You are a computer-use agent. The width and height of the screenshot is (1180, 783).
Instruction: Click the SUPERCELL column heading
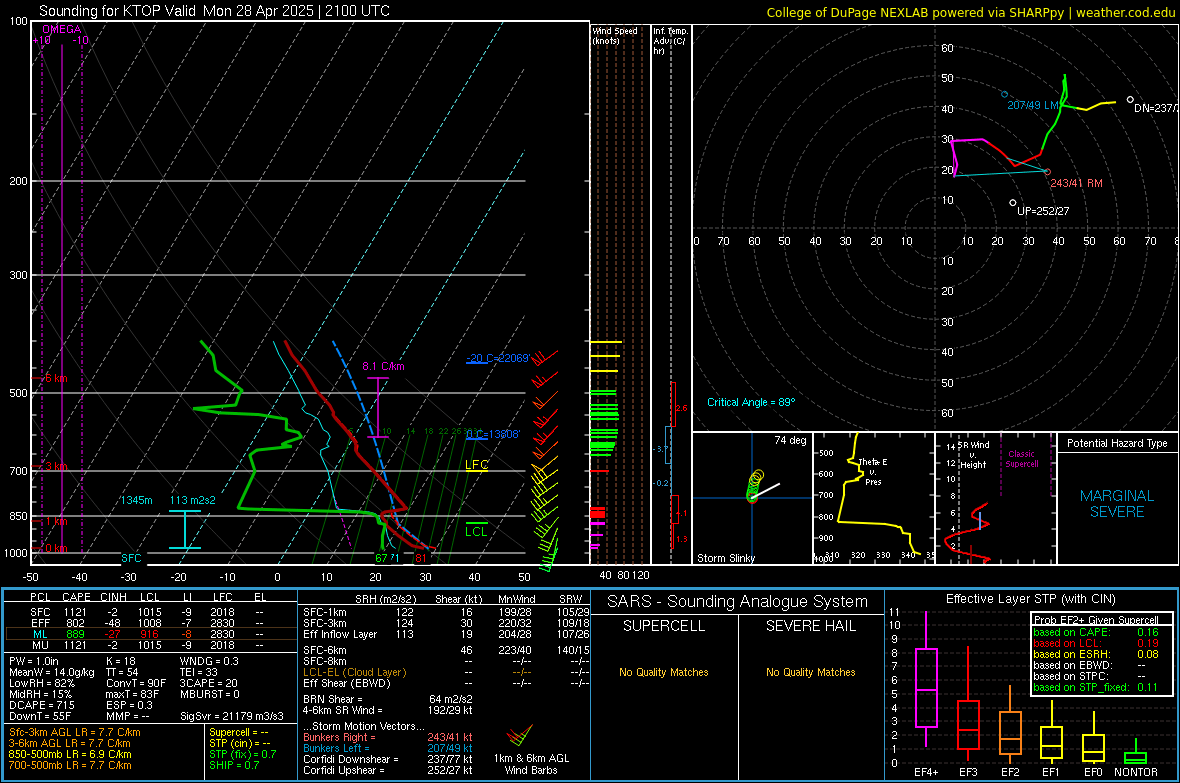pos(664,626)
